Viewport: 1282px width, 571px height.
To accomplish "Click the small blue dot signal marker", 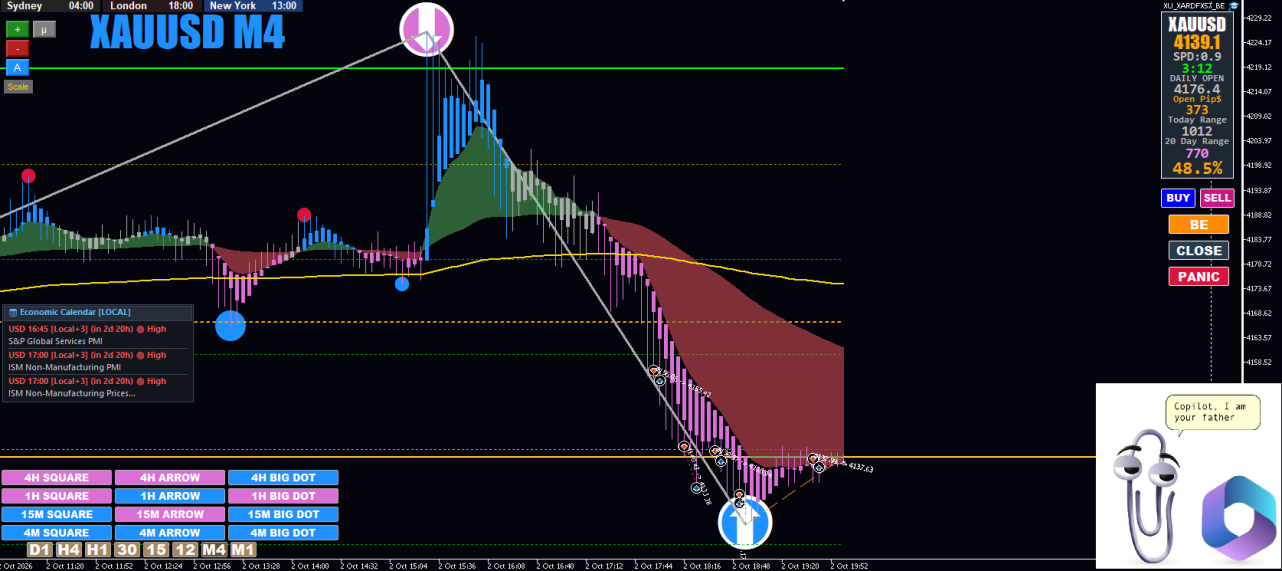I will (x=402, y=284).
